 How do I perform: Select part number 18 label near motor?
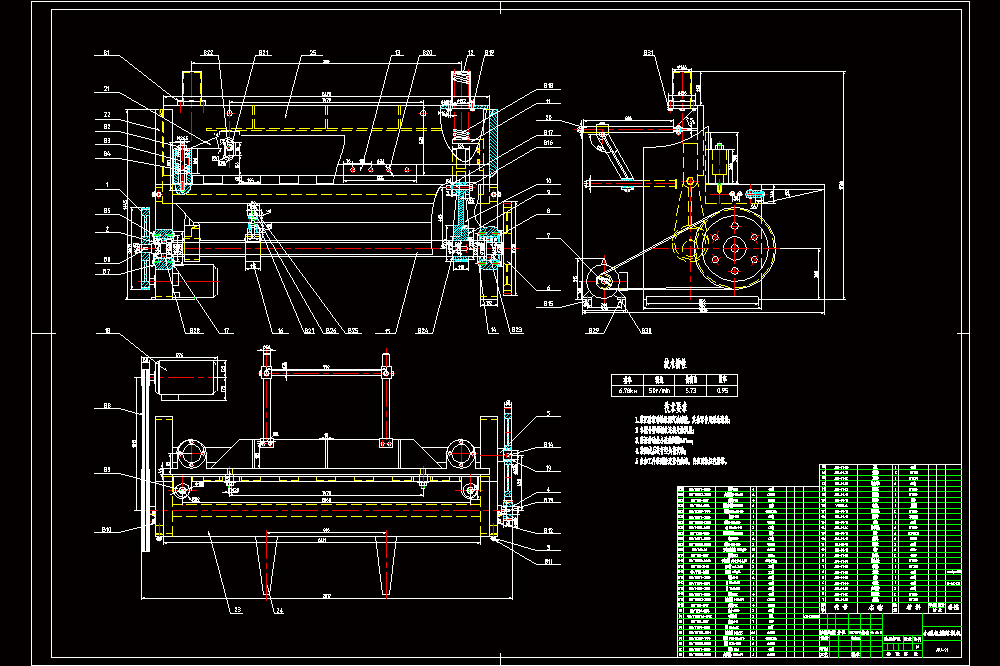[x=107, y=331]
